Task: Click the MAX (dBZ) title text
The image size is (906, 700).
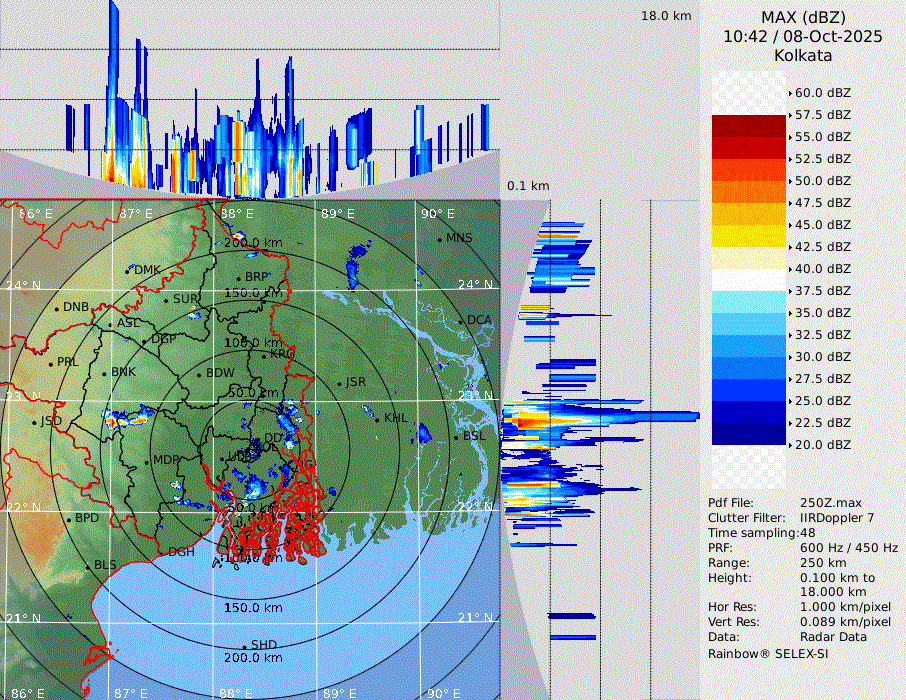Action: (802, 17)
